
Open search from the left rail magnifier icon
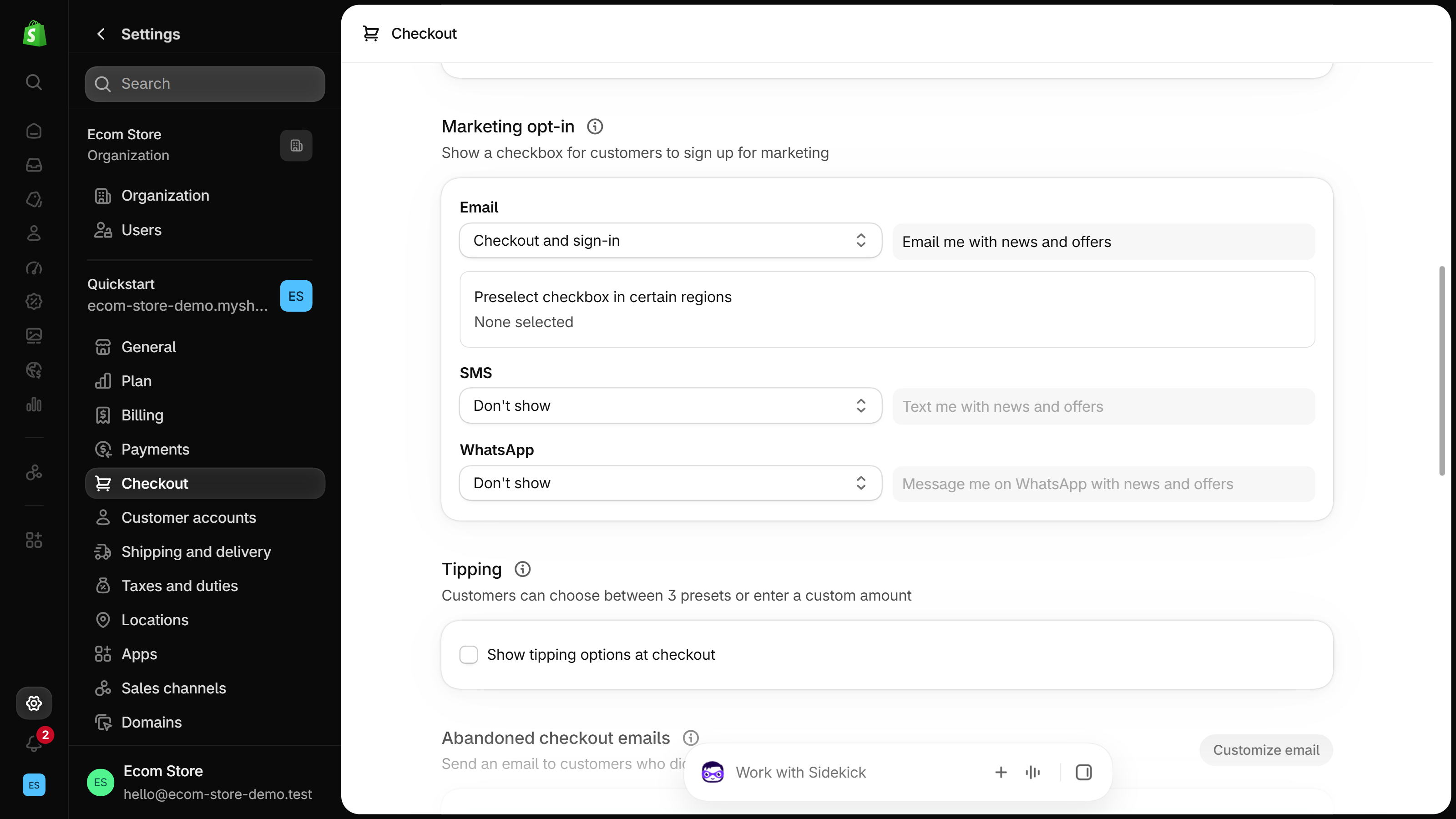tap(34, 82)
